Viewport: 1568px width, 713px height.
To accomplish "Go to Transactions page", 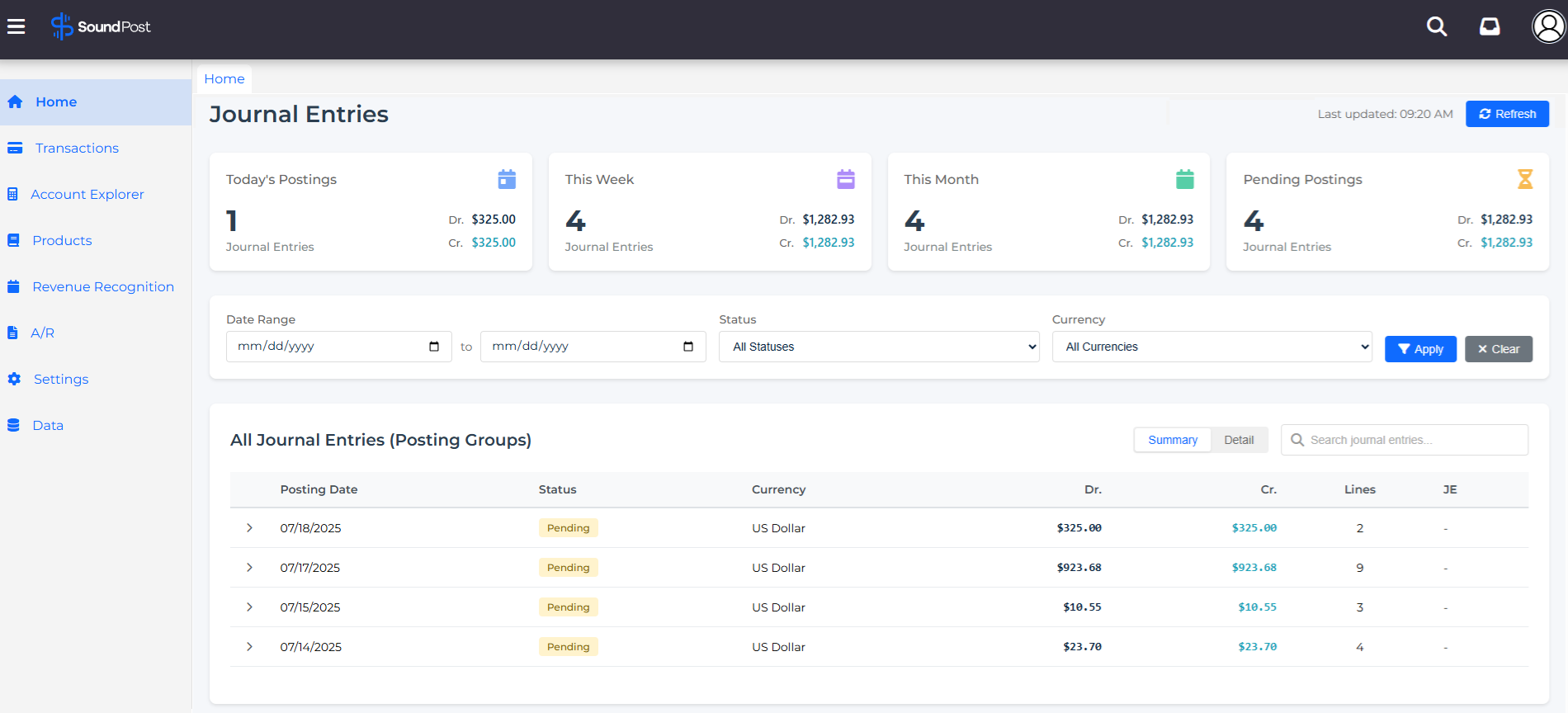I will pos(77,149).
